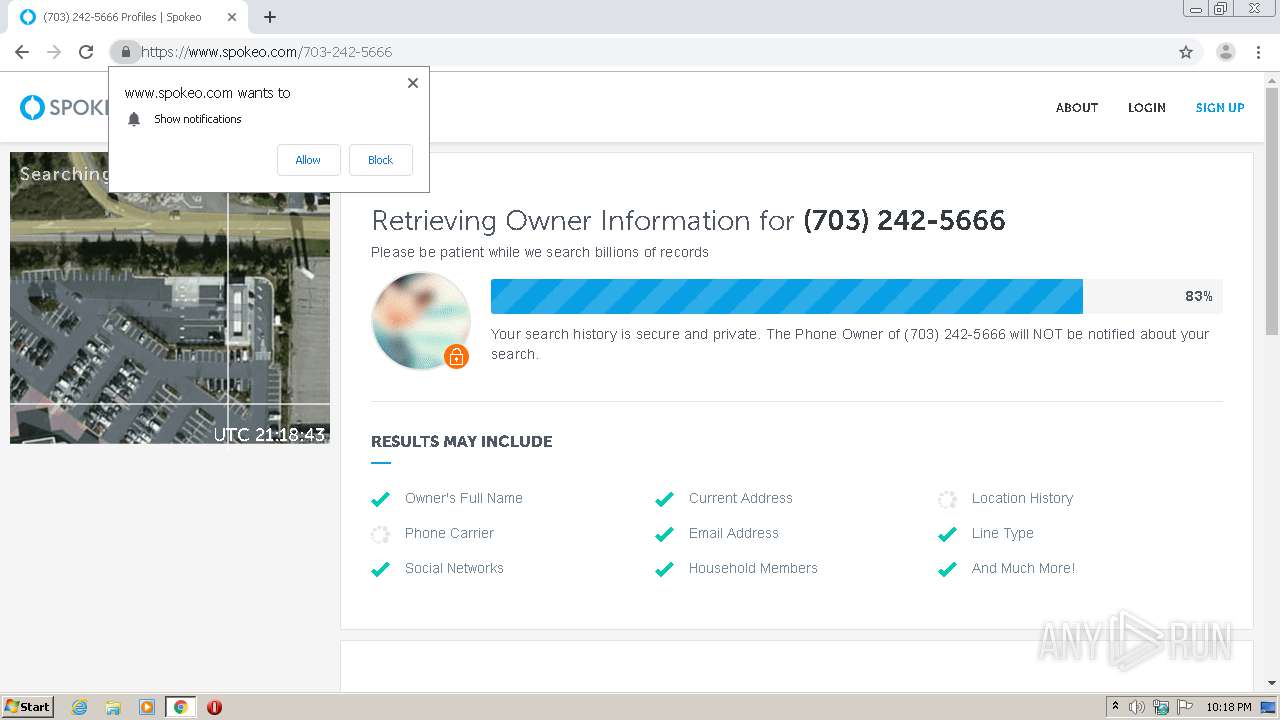Click the 'Line Type' text
This screenshot has height=720, width=1280.
tap(1003, 533)
